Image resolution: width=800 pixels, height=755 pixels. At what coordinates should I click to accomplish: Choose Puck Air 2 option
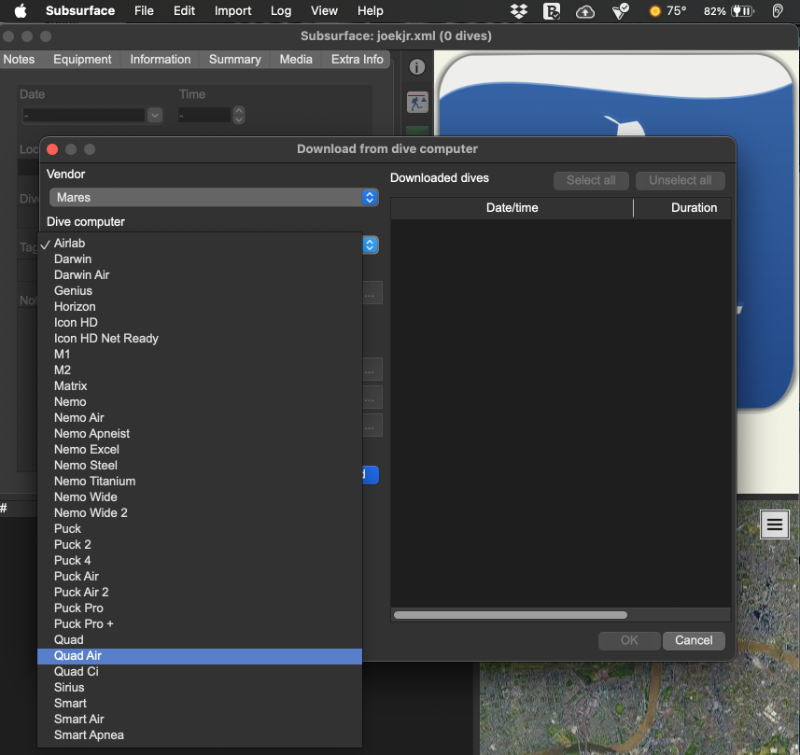coord(199,592)
